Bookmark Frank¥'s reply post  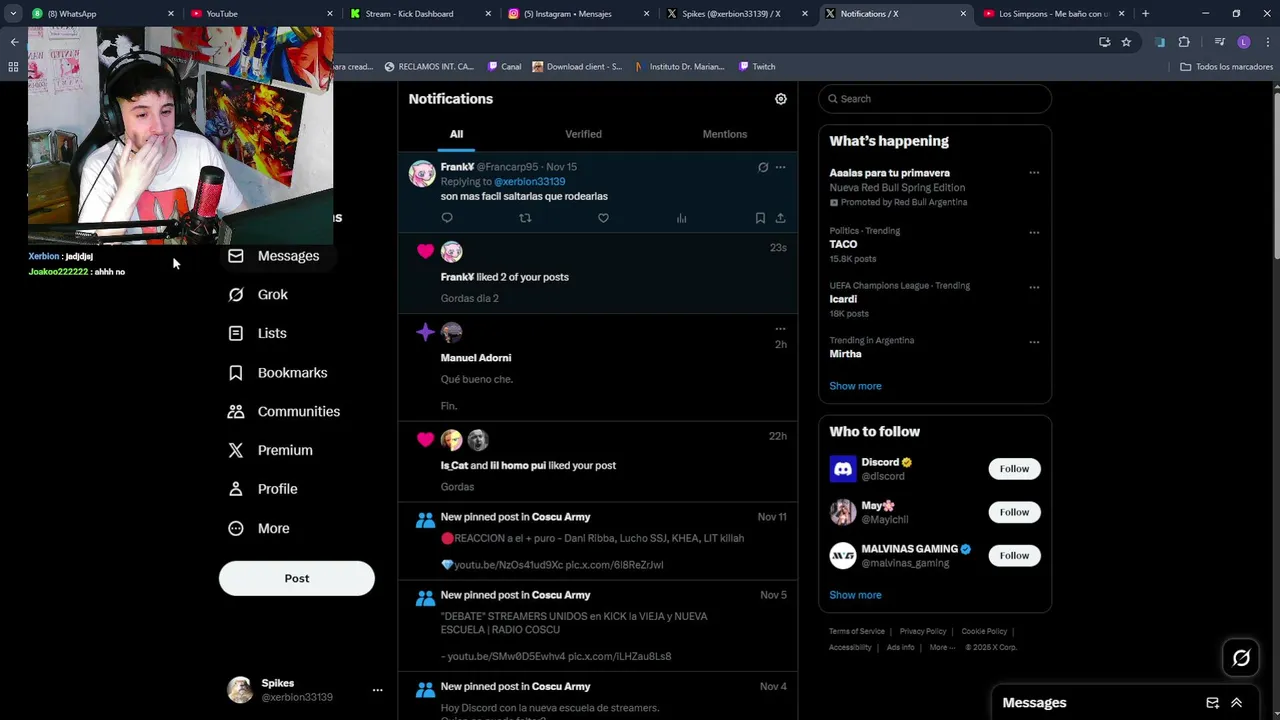[x=760, y=218]
